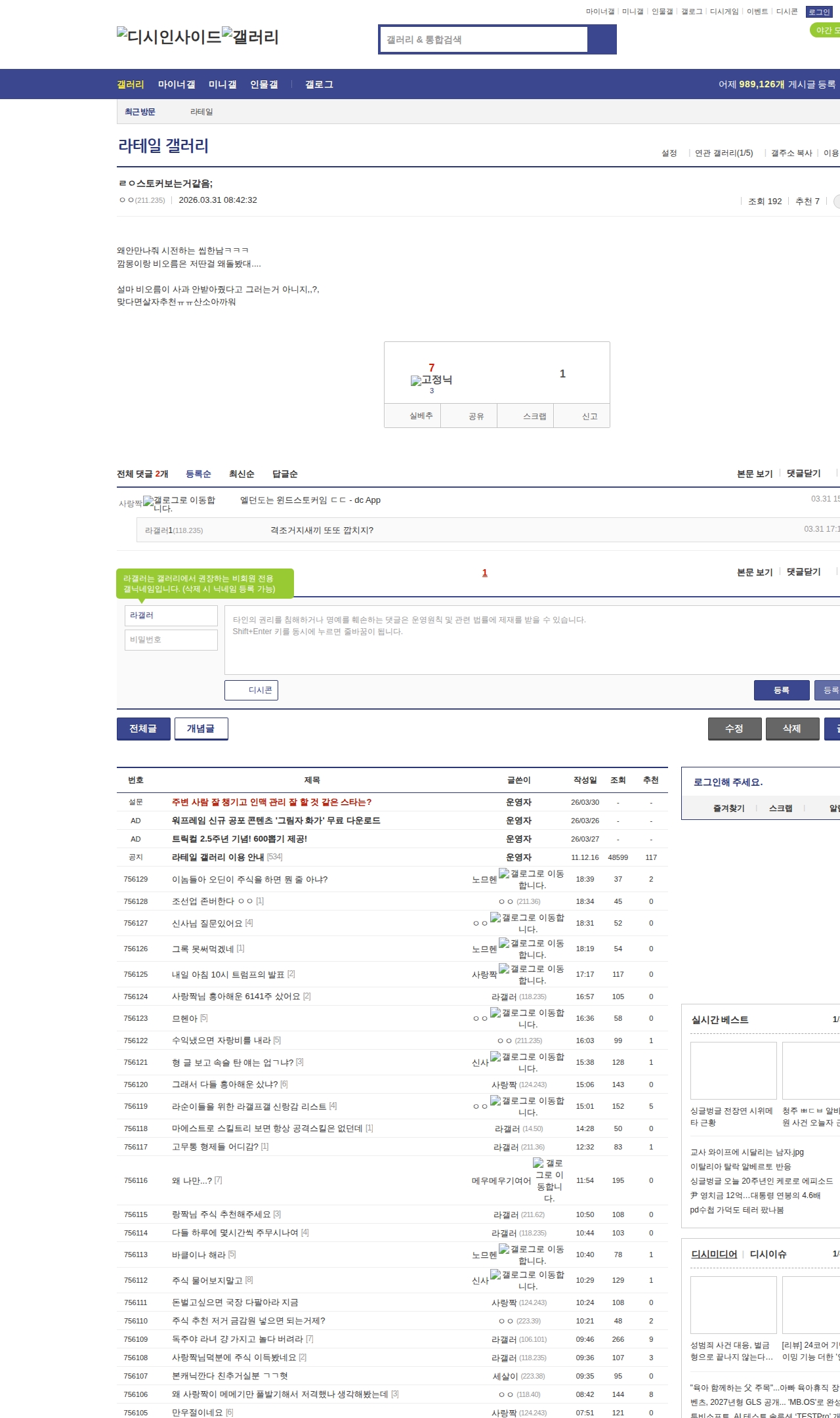Select 마이너갤 in the blue navigation bar
The height and width of the screenshot is (1418, 840).
177,85
